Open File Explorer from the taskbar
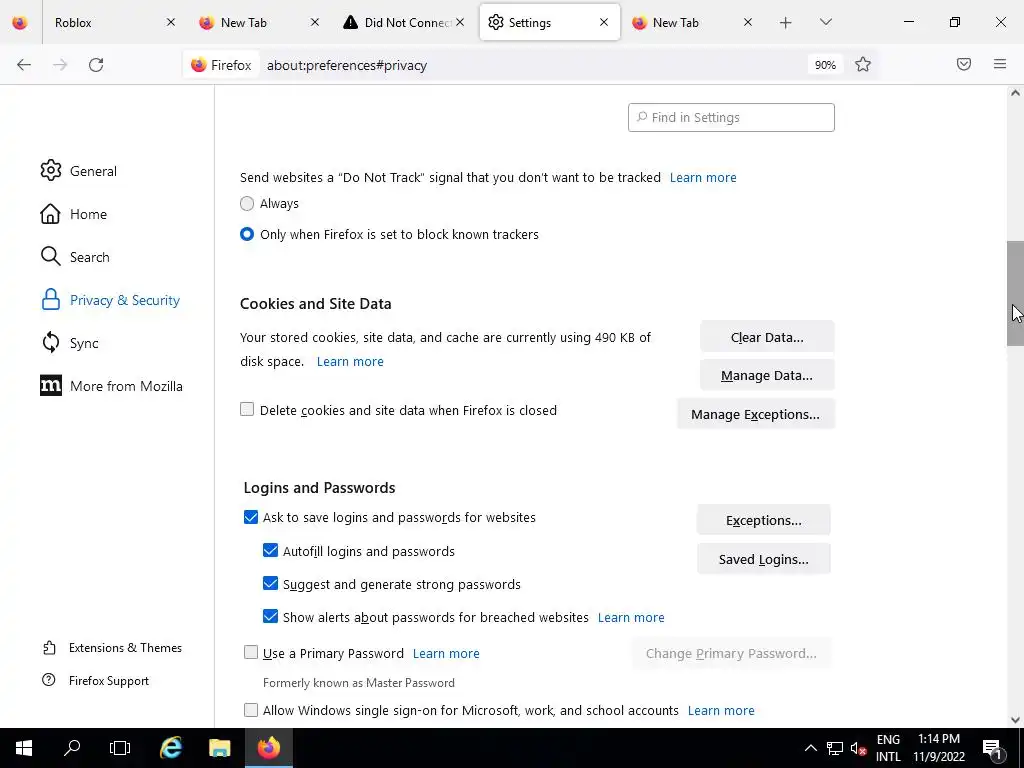Screen dimensions: 1024x768 pos(219,748)
